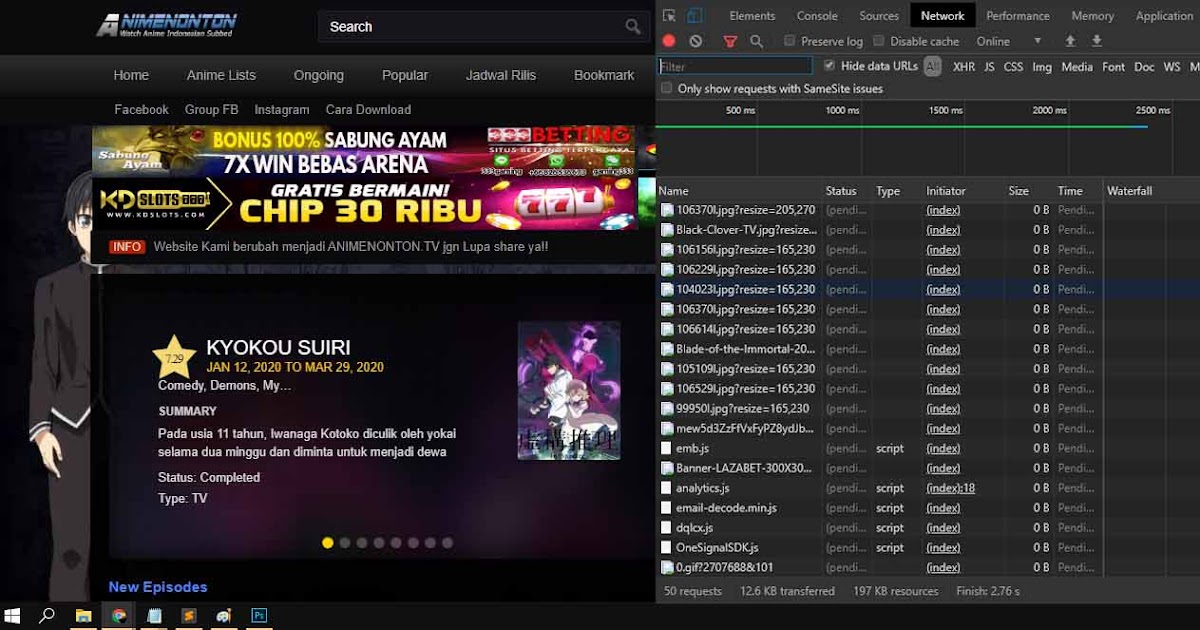The image size is (1200, 630).
Task: Switch to the Sources tab
Action: click(x=879, y=16)
